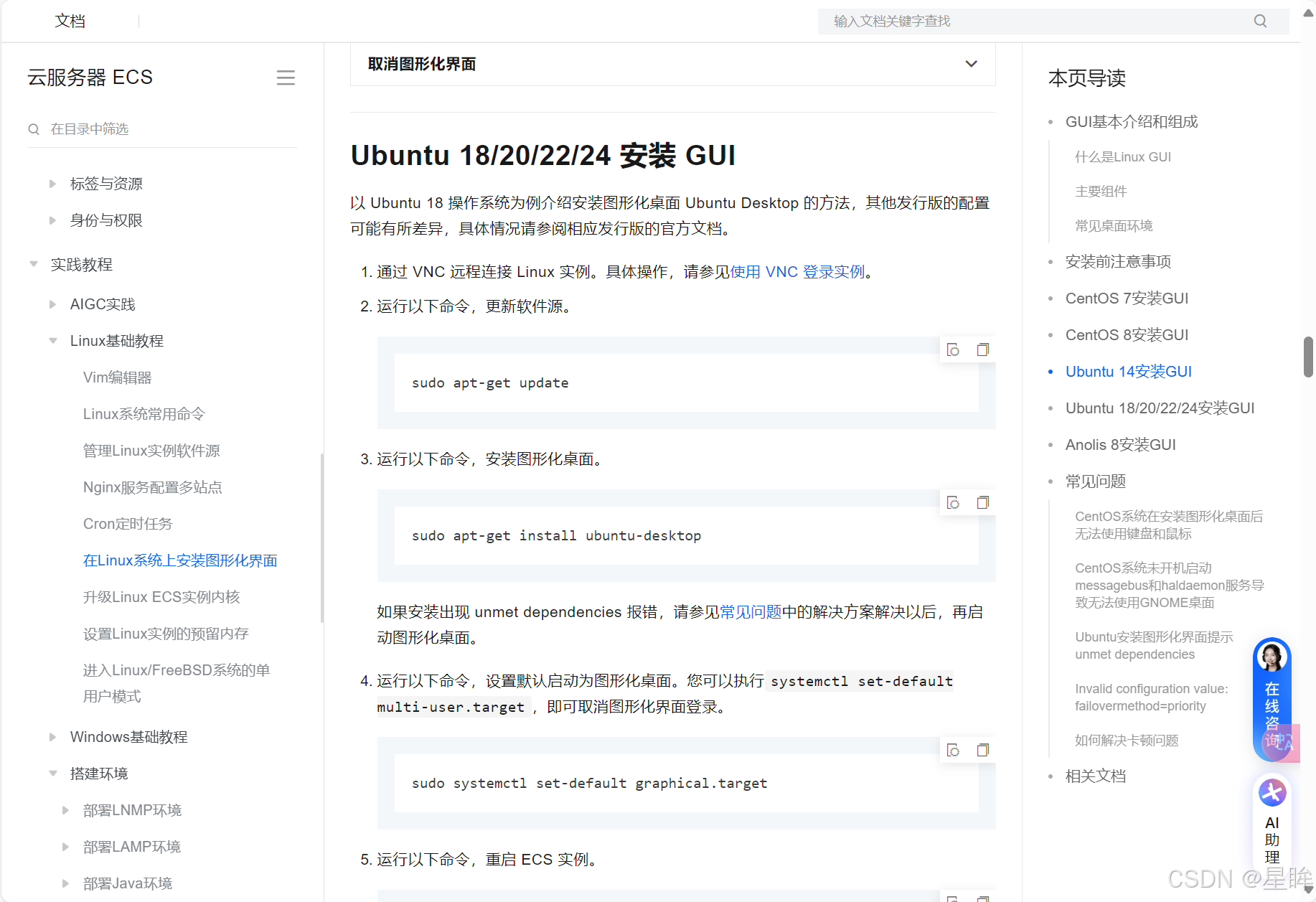Viewport: 1316px width, 902px height.
Task: Click the search magnifier icon in top bar
Action: [x=1260, y=21]
